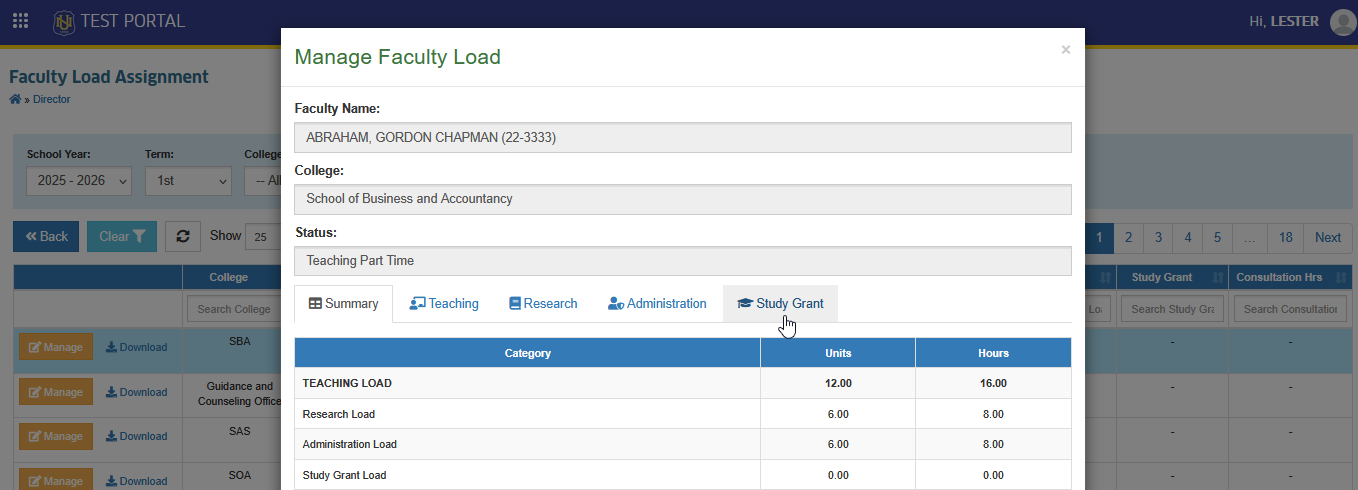
Task: Click the Back button
Action: pos(46,237)
